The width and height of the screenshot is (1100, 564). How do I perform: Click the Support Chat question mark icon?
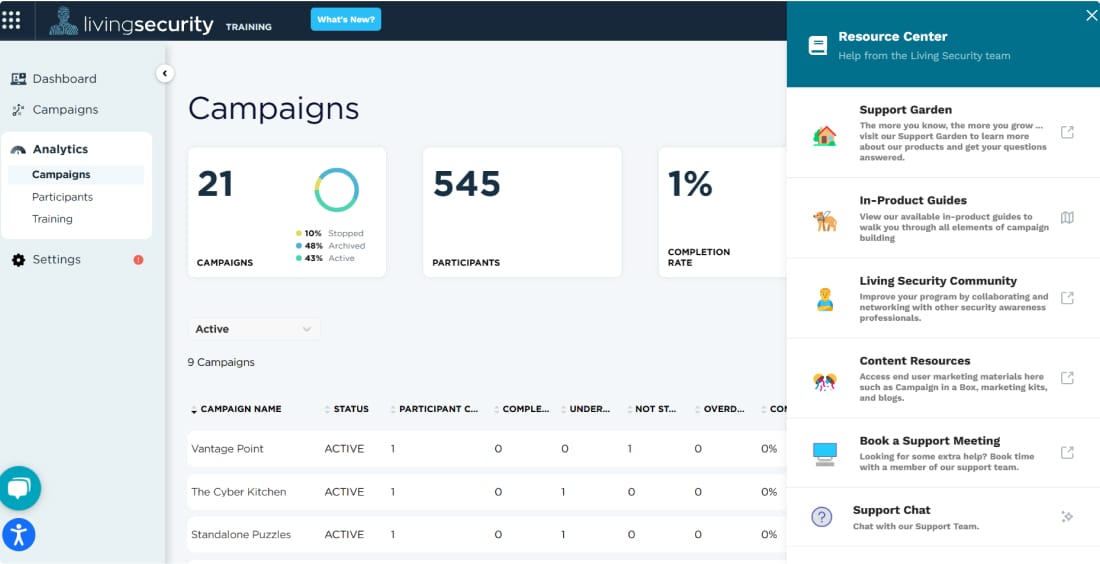(821, 517)
